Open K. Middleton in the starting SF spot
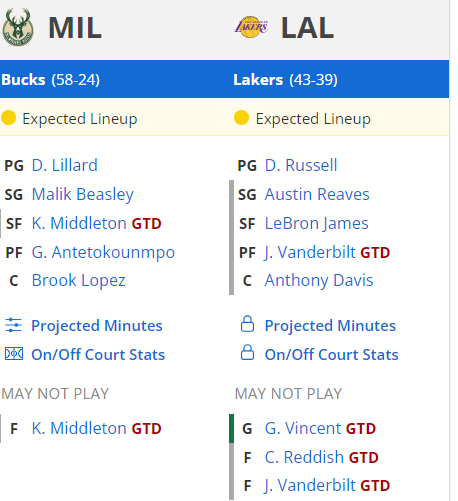The width and height of the screenshot is (458, 501). [x=79, y=223]
